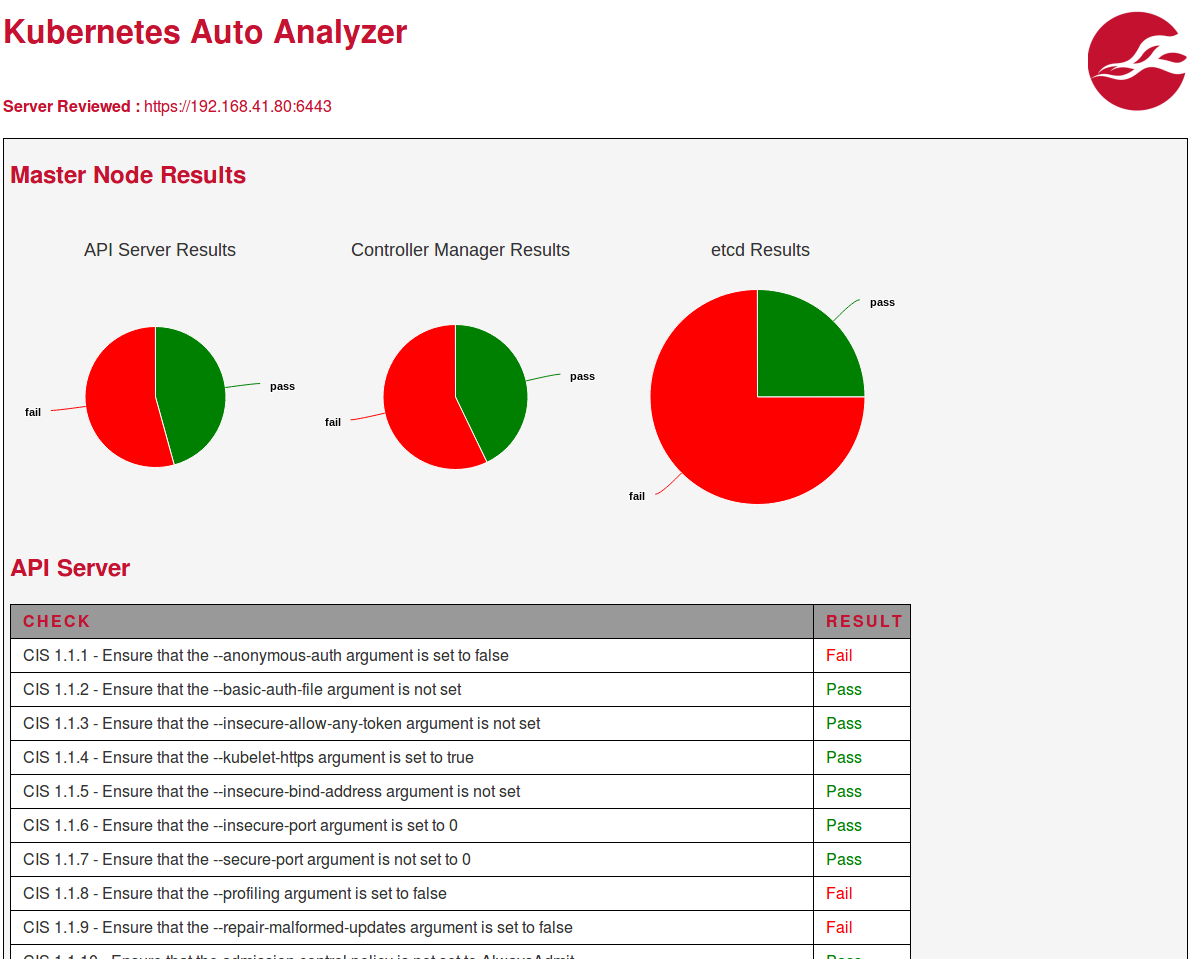The width and height of the screenshot is (1188, 959).
Task: Click the RESULT column header
Action: click(864, 621)
